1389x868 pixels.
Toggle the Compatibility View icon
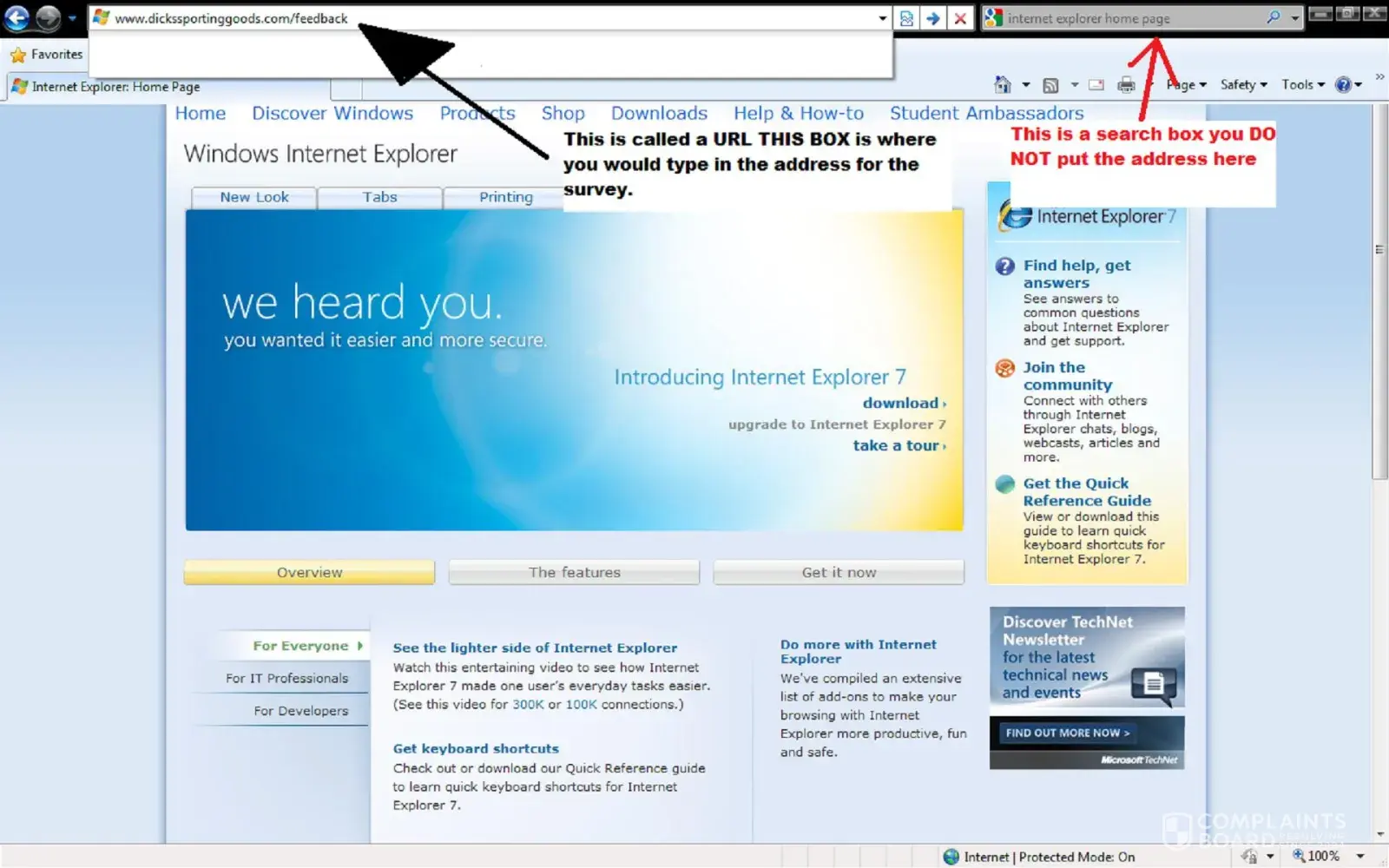tap(906, 18)
